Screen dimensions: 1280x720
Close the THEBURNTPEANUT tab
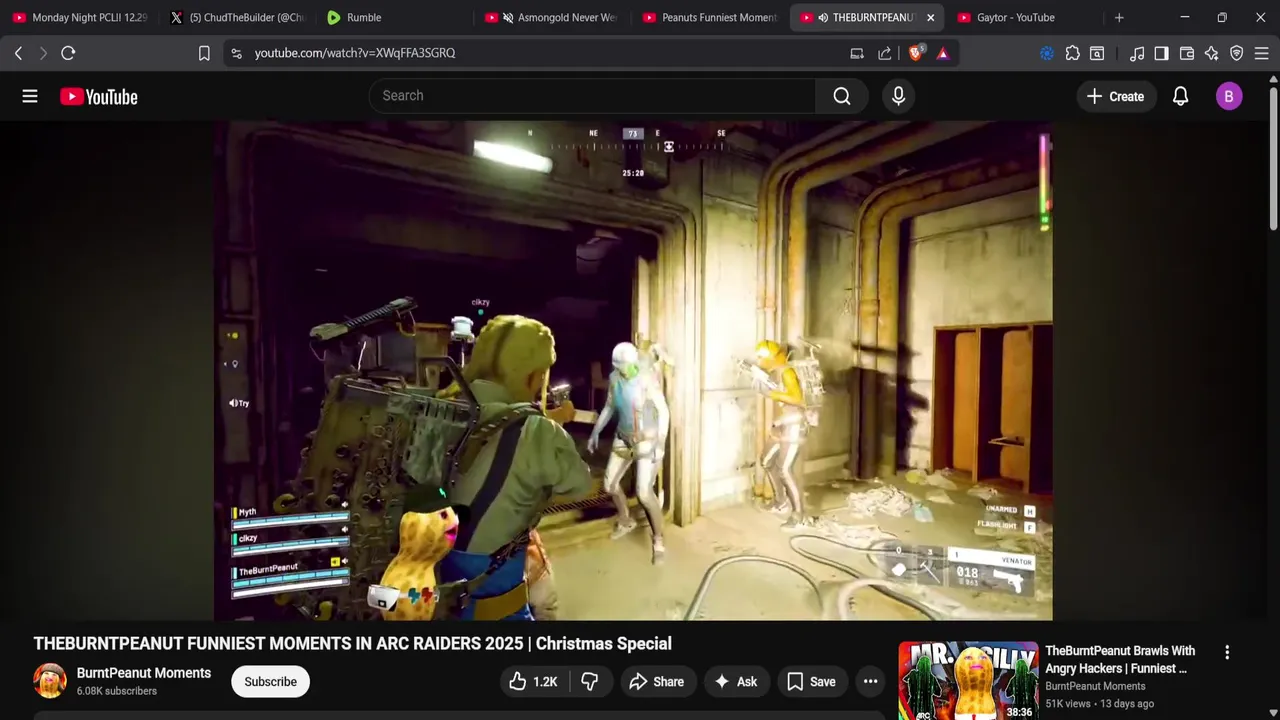point(930,17)
